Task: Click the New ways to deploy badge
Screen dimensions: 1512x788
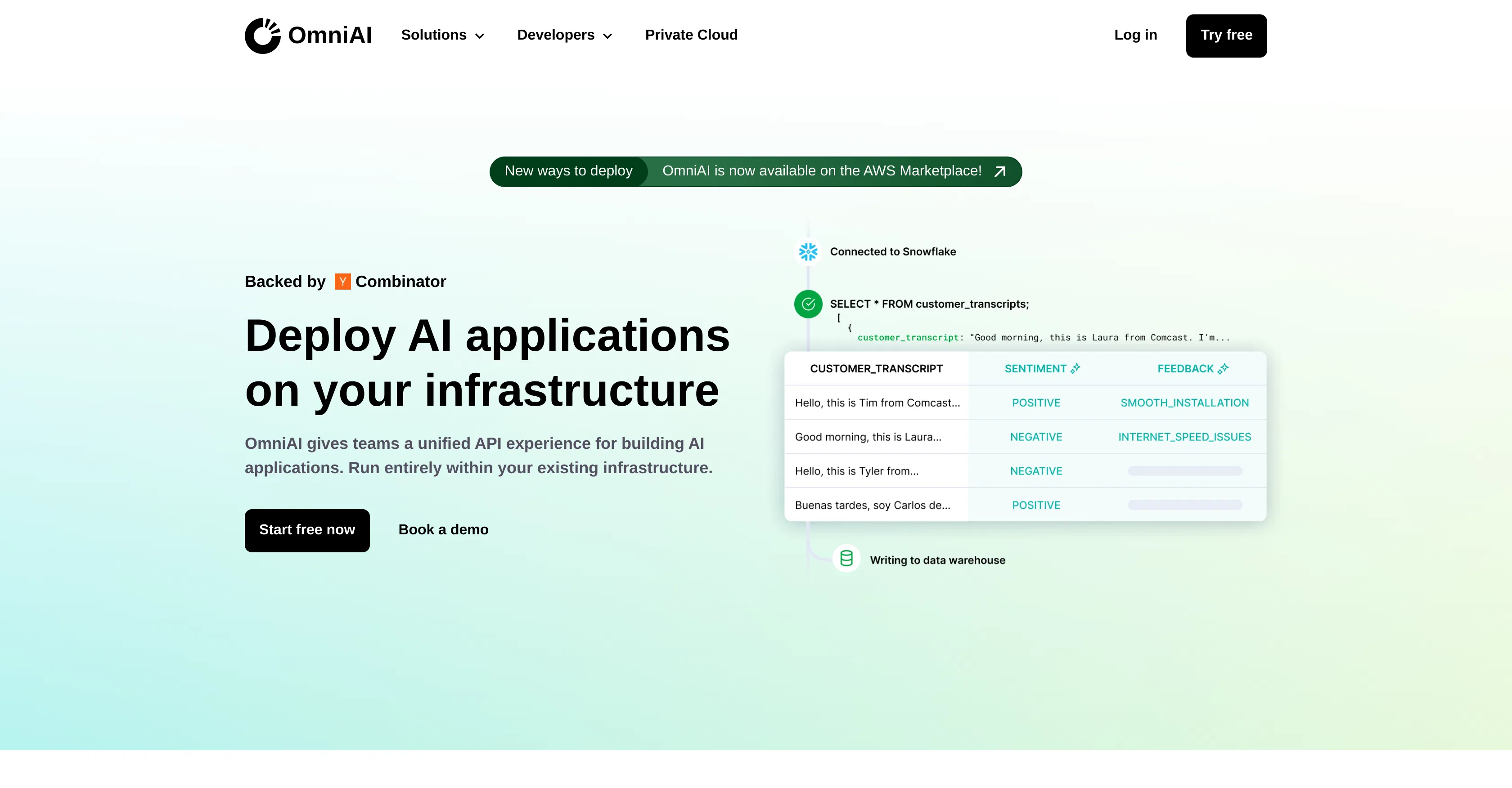Action: click(569, 171)
